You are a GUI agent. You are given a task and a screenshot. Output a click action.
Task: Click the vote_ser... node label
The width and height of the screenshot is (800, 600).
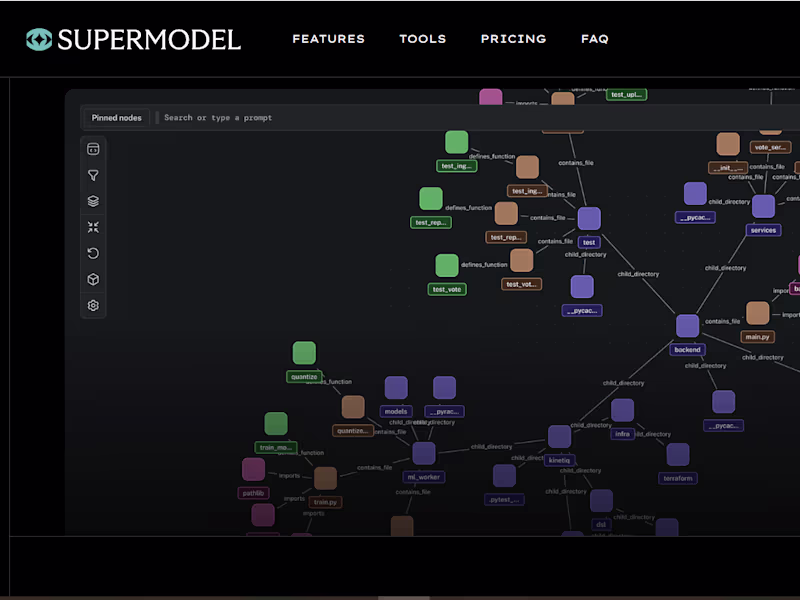click(770, 147)
